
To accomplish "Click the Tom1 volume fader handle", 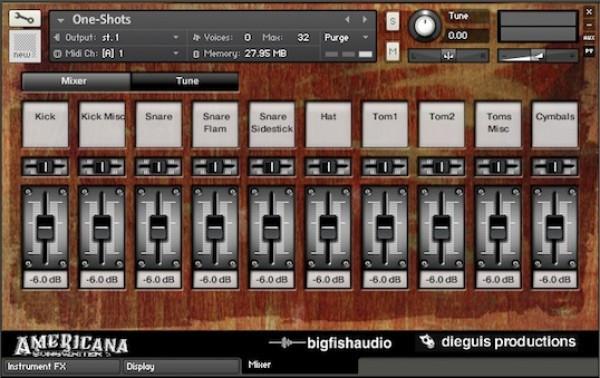I will 385,228.
